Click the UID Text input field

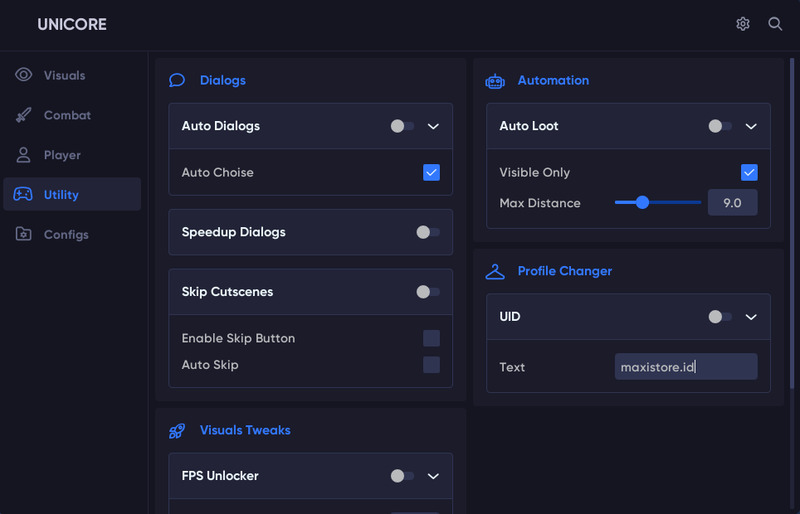[x=686, y=366]
